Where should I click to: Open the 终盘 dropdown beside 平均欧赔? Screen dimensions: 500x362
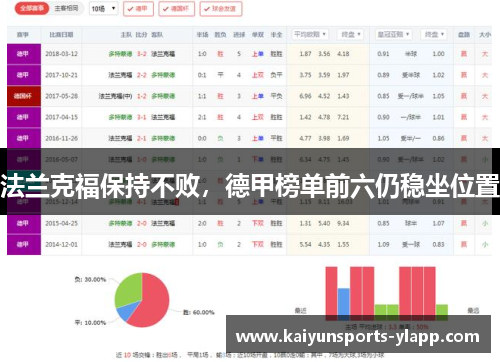(x=350, y=34)
